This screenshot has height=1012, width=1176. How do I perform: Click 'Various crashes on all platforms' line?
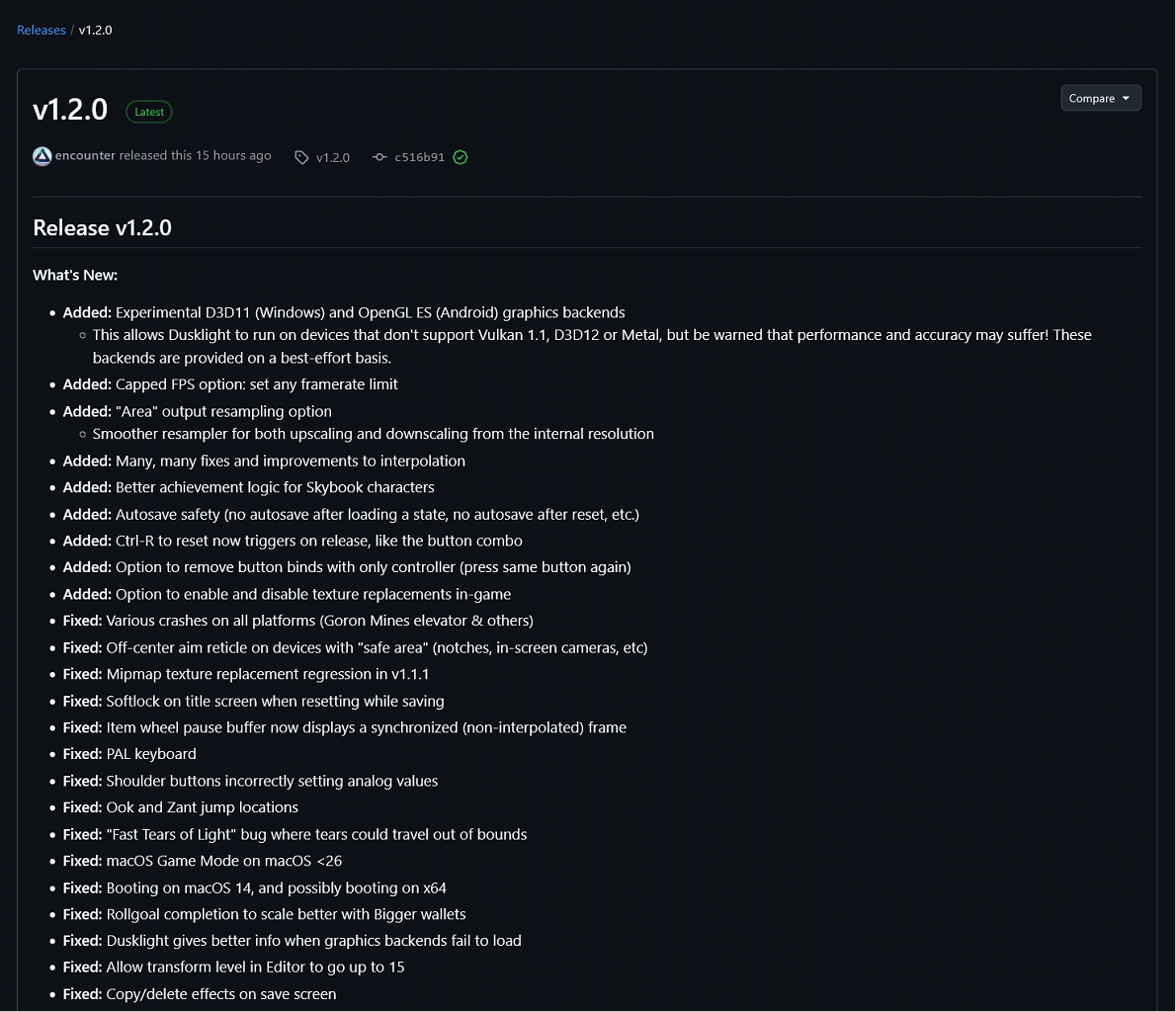click(x=298, y=621)
